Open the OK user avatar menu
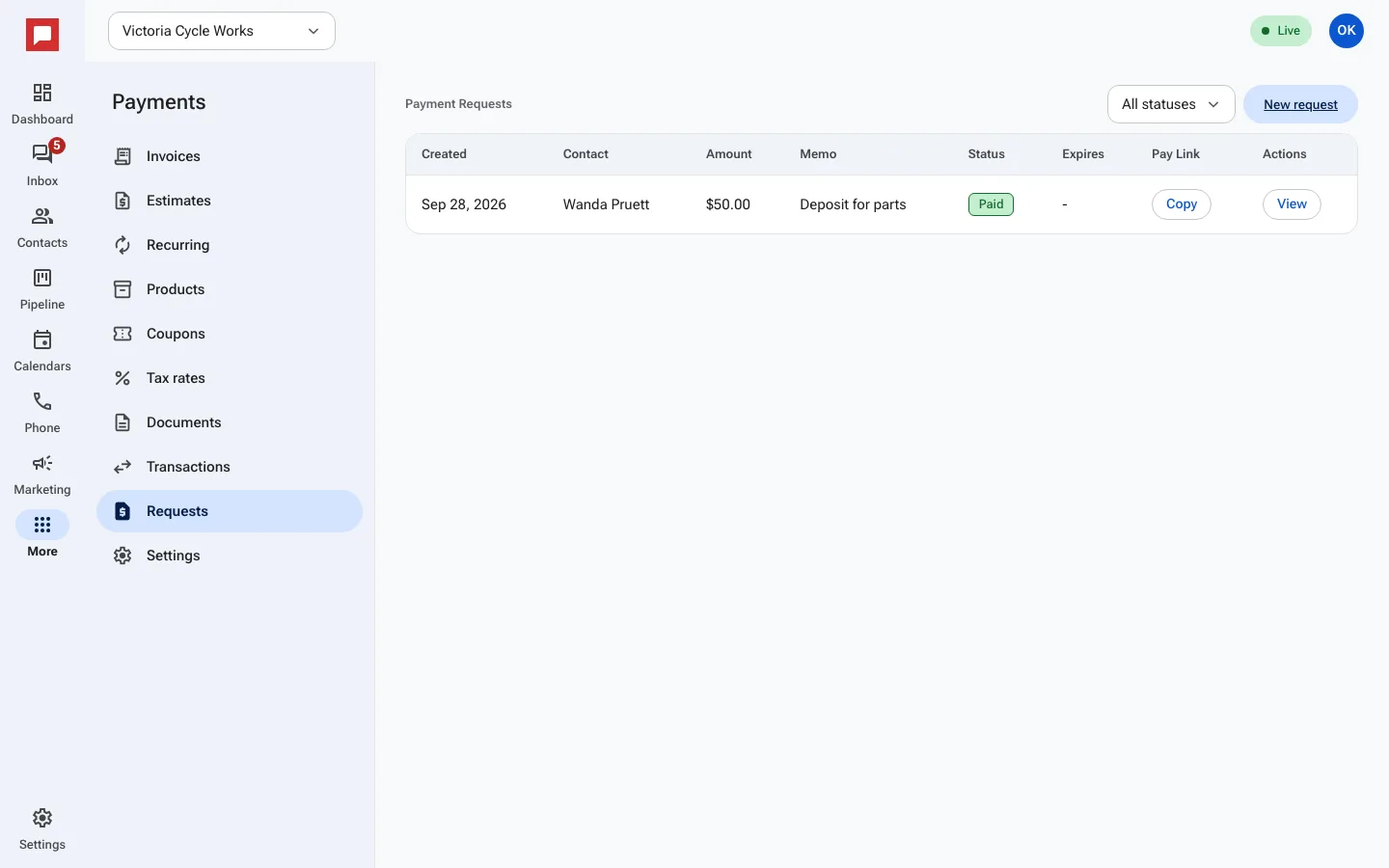Screen dimensions: 1389x868 click(1347, 31)
